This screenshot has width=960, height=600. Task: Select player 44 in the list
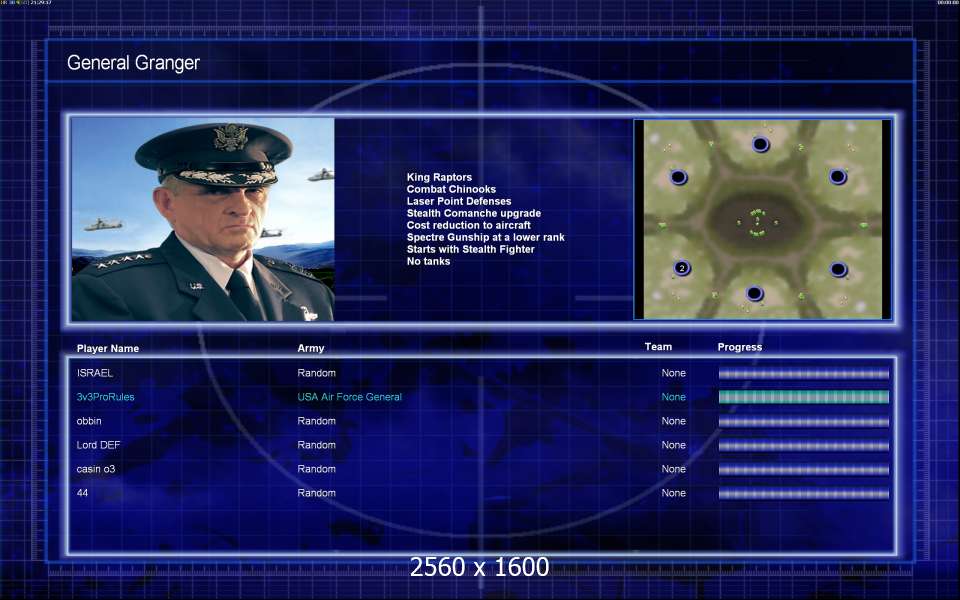point(82,493)
